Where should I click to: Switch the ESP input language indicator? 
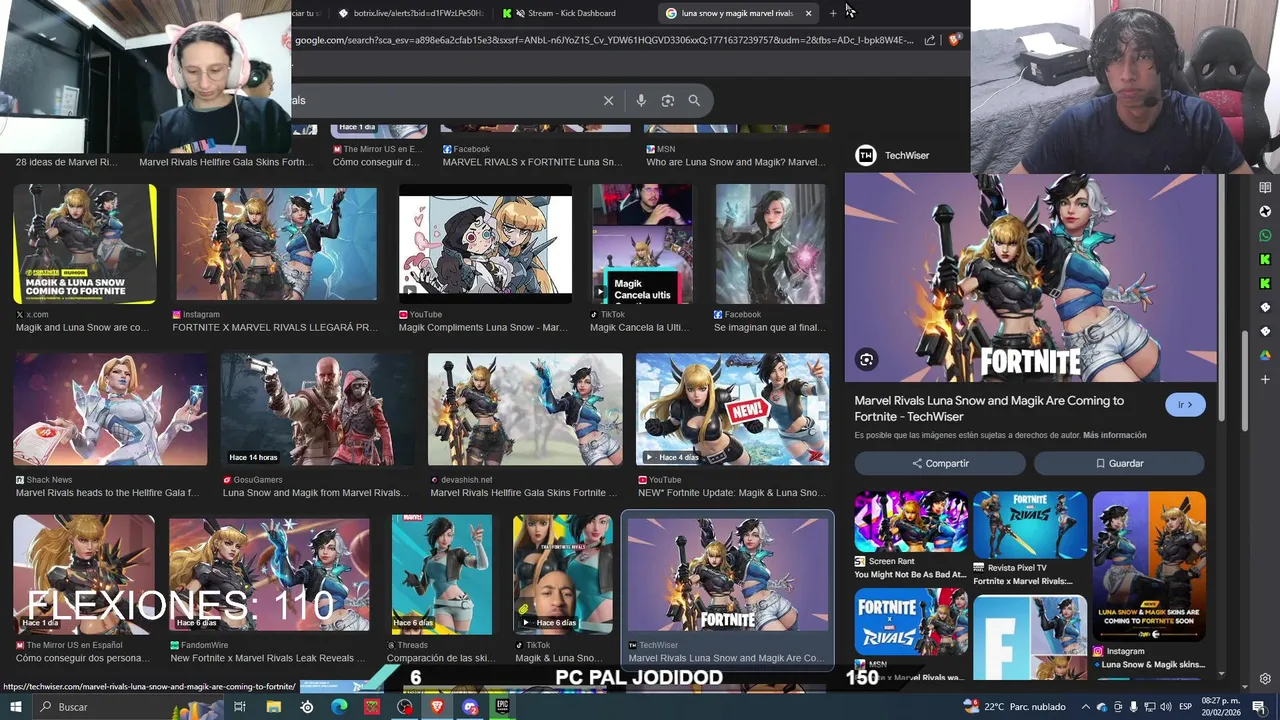click(1185, 707)
